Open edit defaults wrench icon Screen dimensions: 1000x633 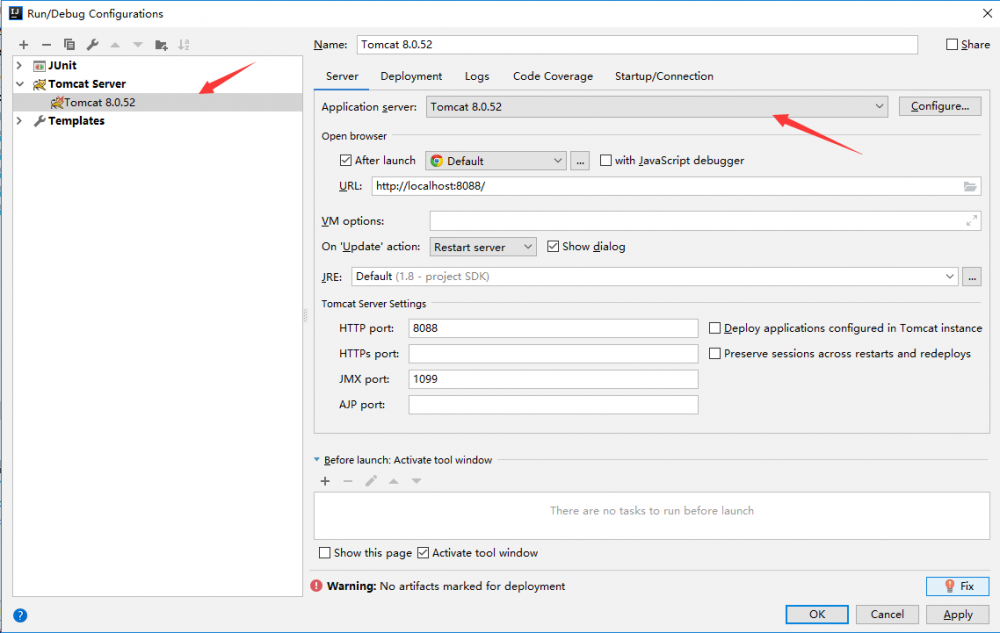[92, 45]
